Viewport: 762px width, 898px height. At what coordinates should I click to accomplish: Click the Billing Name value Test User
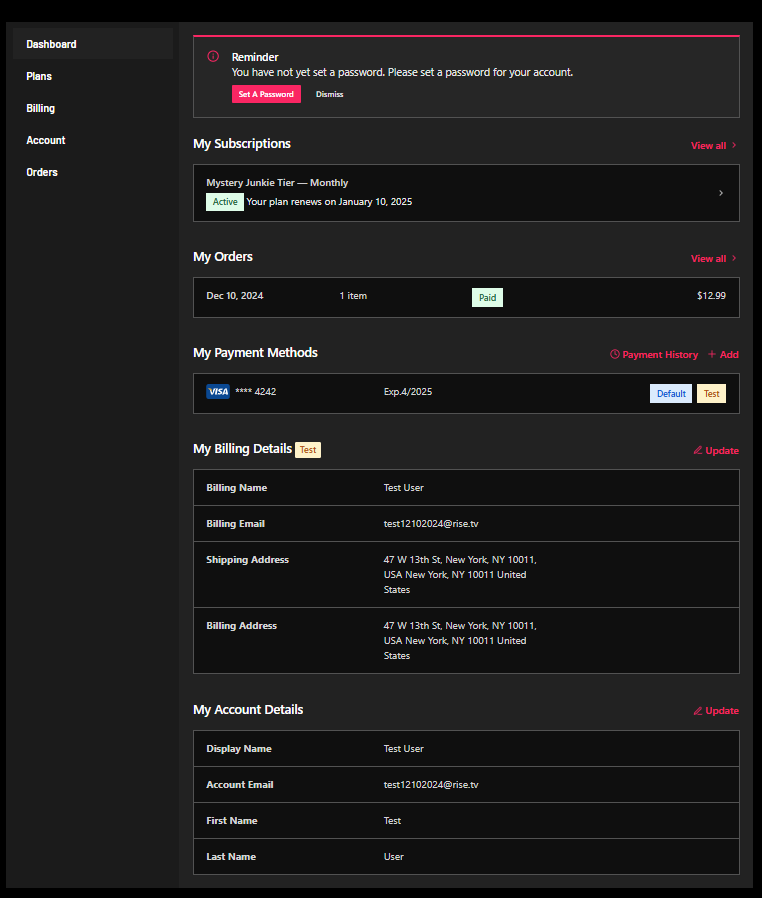pos(404,488)
